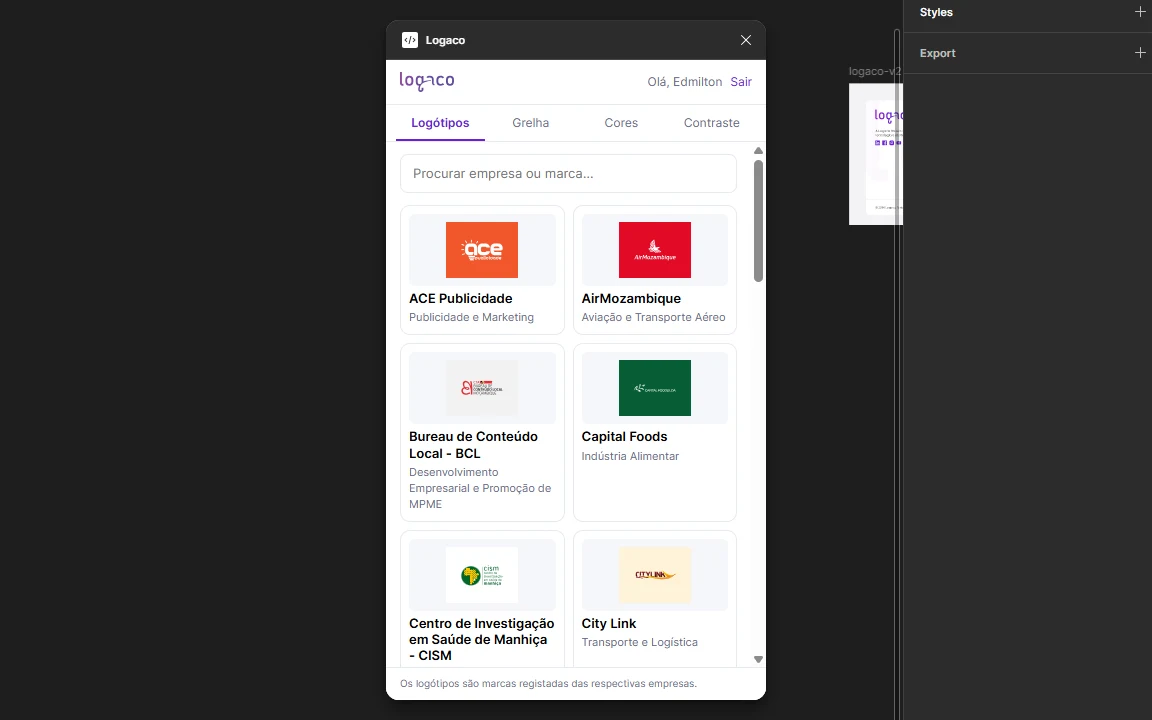Click the plugin list scrollbar thumb

pos(758,220)
